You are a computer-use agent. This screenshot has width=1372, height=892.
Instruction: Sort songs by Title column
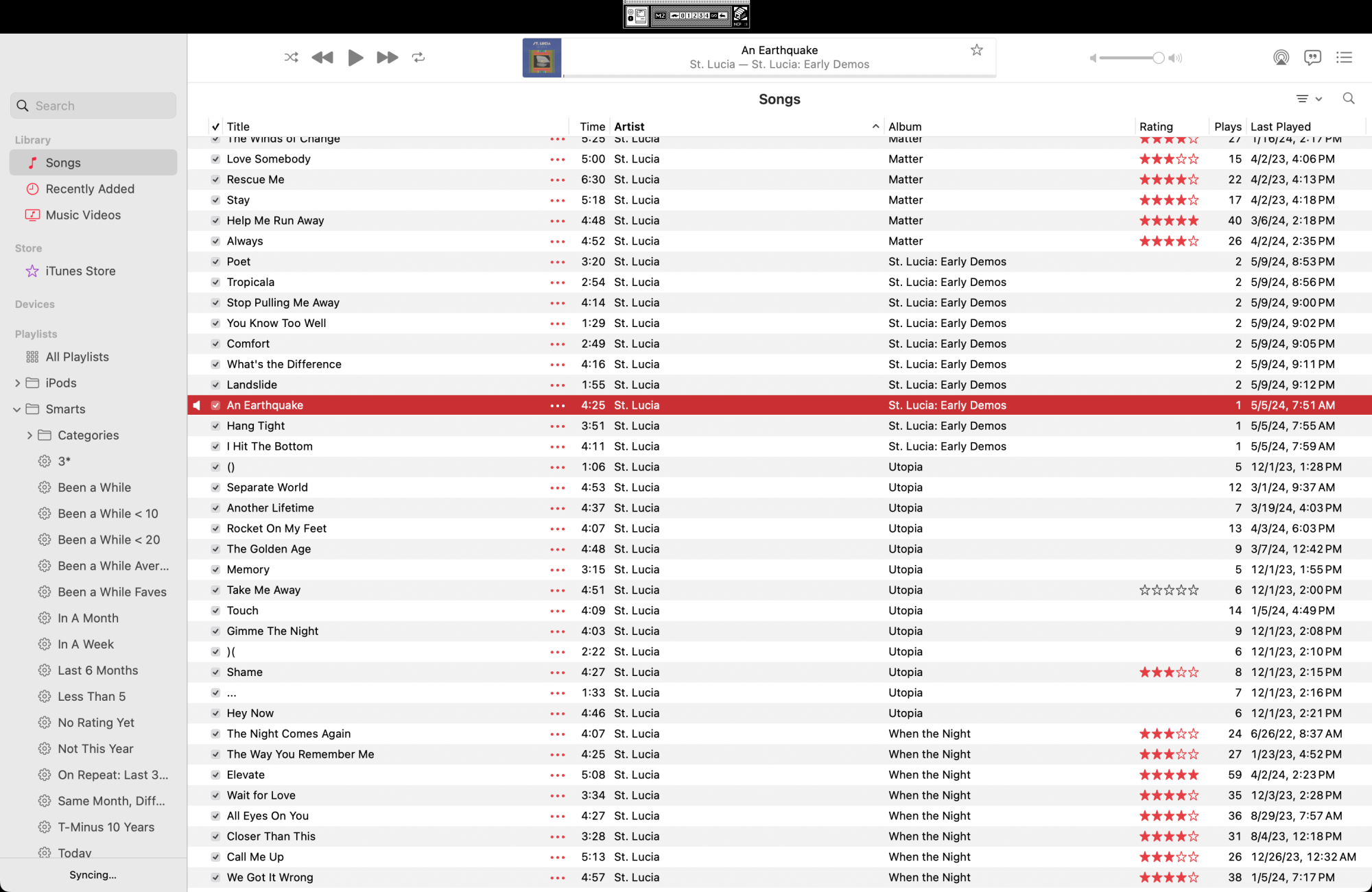397,127
